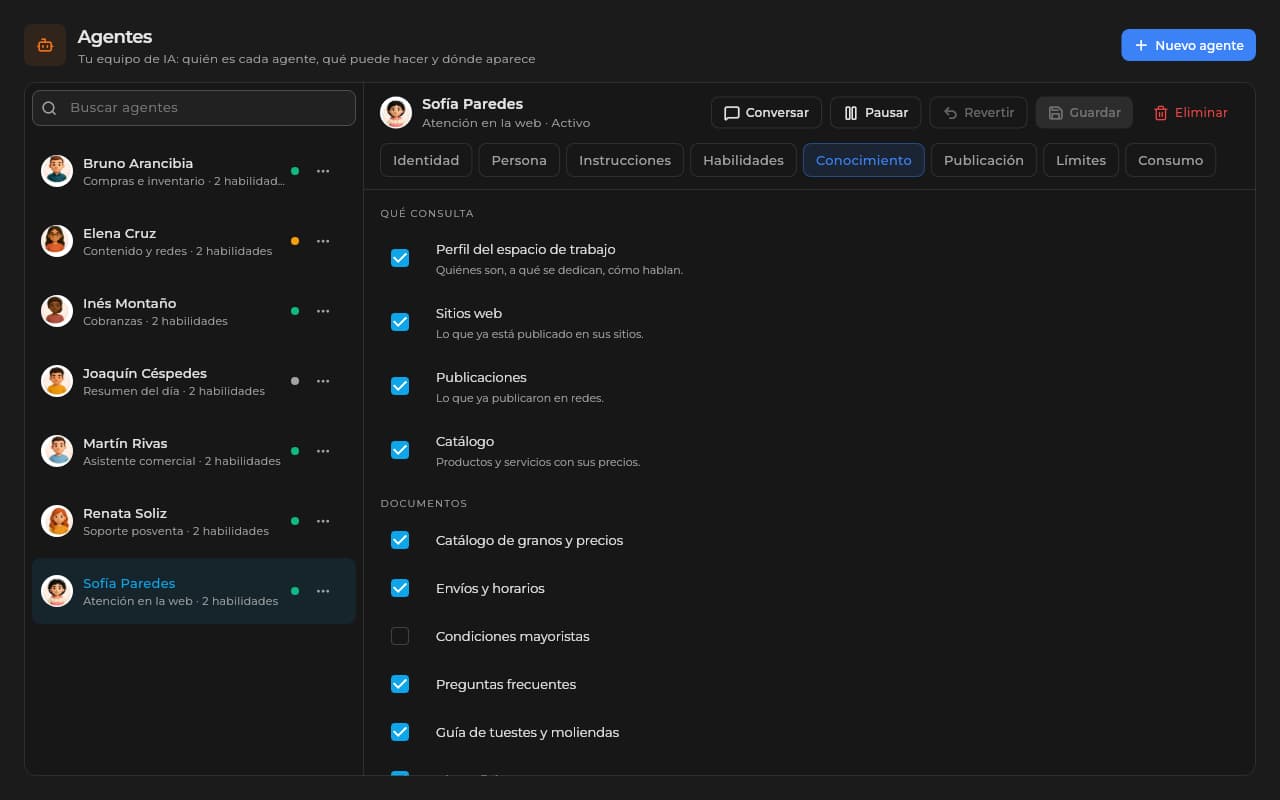The width and height of the screenshot is (1280, 800).
Task: Select Inés Montaño in agent list
Action: click(194, 311)
